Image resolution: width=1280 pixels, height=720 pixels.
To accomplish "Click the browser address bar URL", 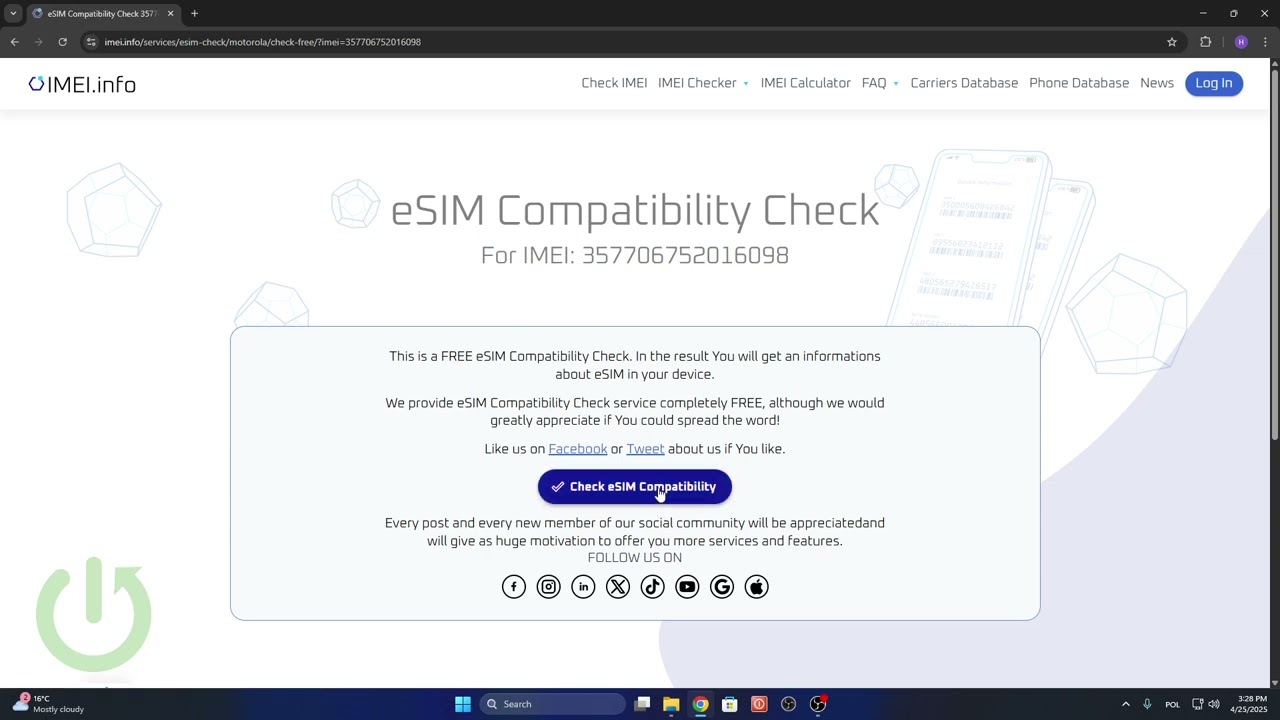I will 262,42.
